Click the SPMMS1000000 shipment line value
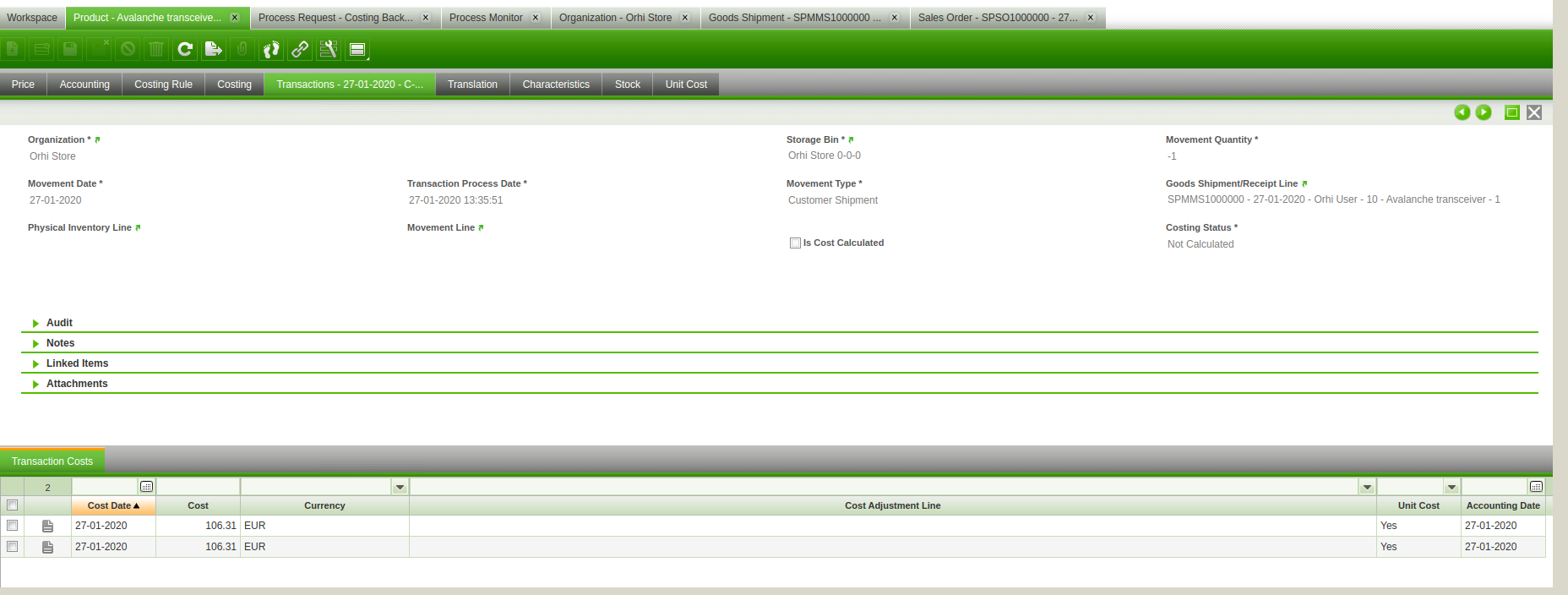The width and height of the screenshot is (1568, 595). [1333, 199]
